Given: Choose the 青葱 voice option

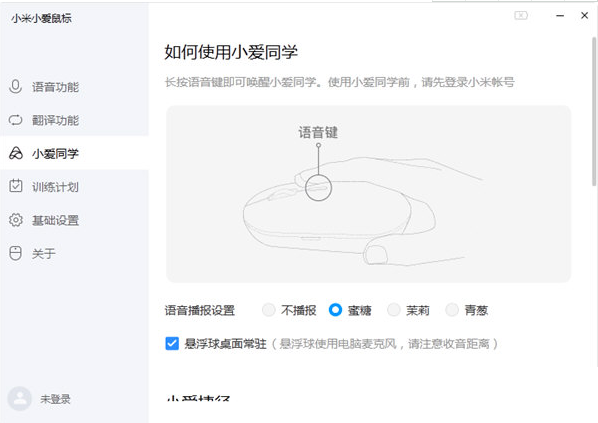Looking at the screenshot, I should click(452, 310).
